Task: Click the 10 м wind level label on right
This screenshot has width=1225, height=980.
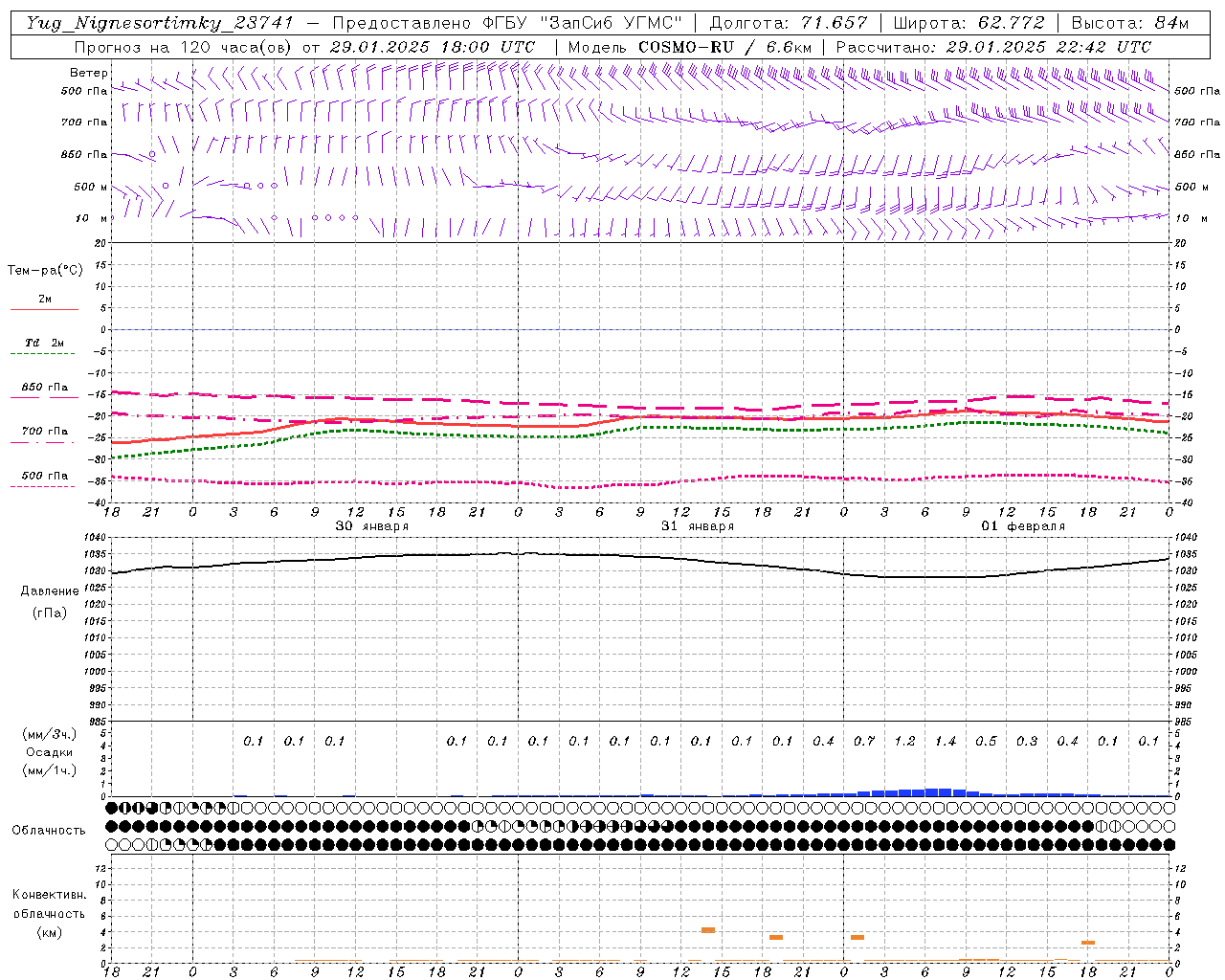Action: click(x=1192, y=218)
